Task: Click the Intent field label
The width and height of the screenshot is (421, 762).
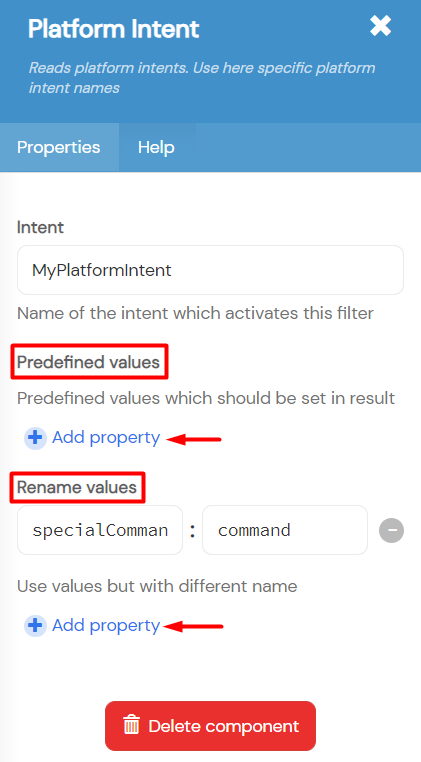Action: (40, 227)
